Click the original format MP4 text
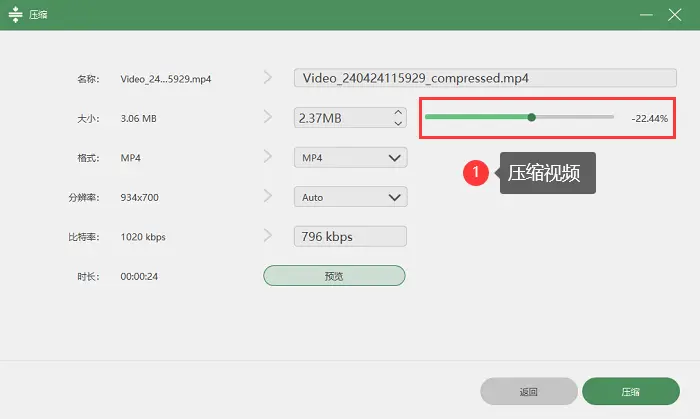This screenshot has height=419, width=700. click(x=130, y=158)
